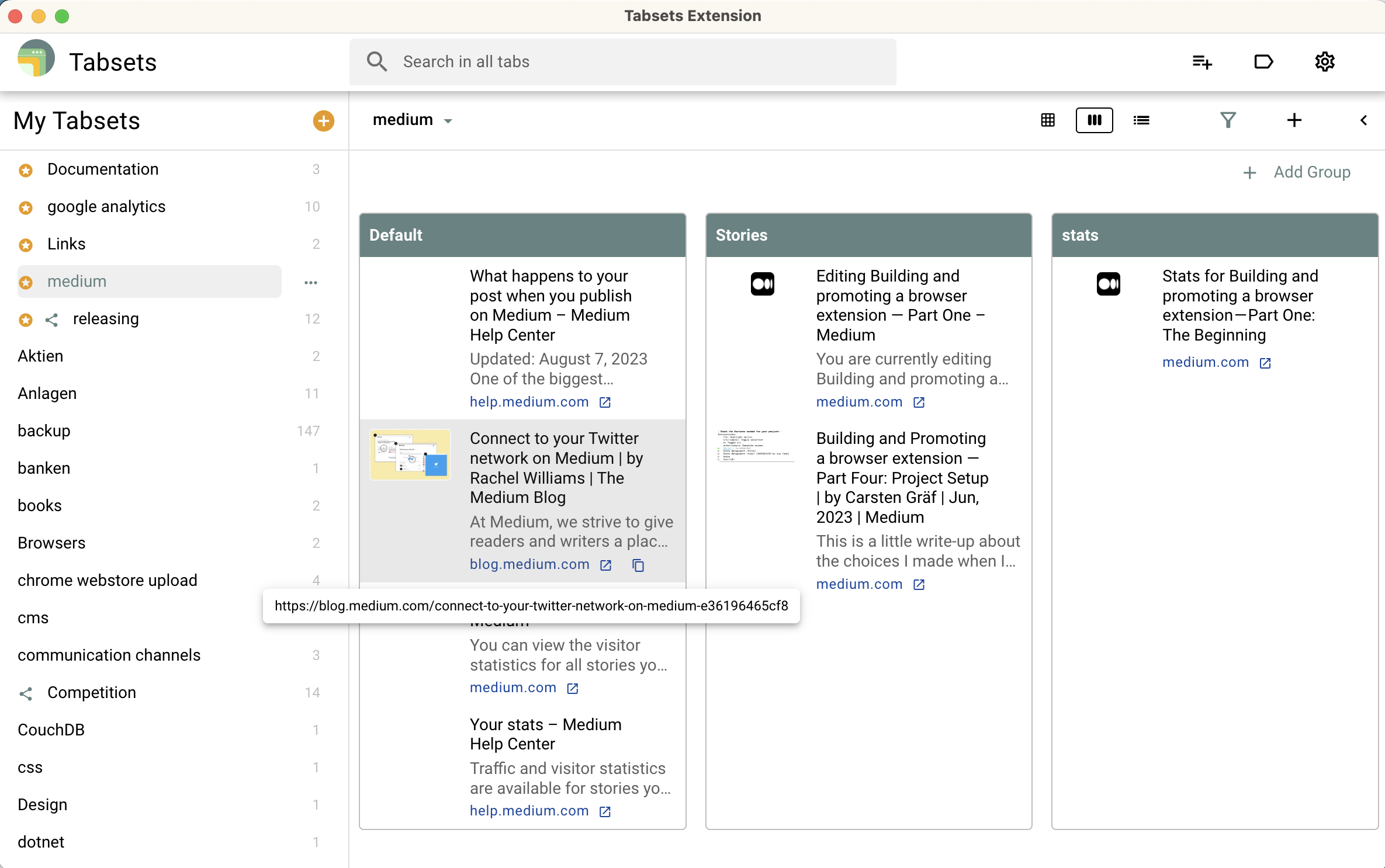Screen dimensions: 1385x868
Task: Click the Tabsets logo icon
Action: 36,59
